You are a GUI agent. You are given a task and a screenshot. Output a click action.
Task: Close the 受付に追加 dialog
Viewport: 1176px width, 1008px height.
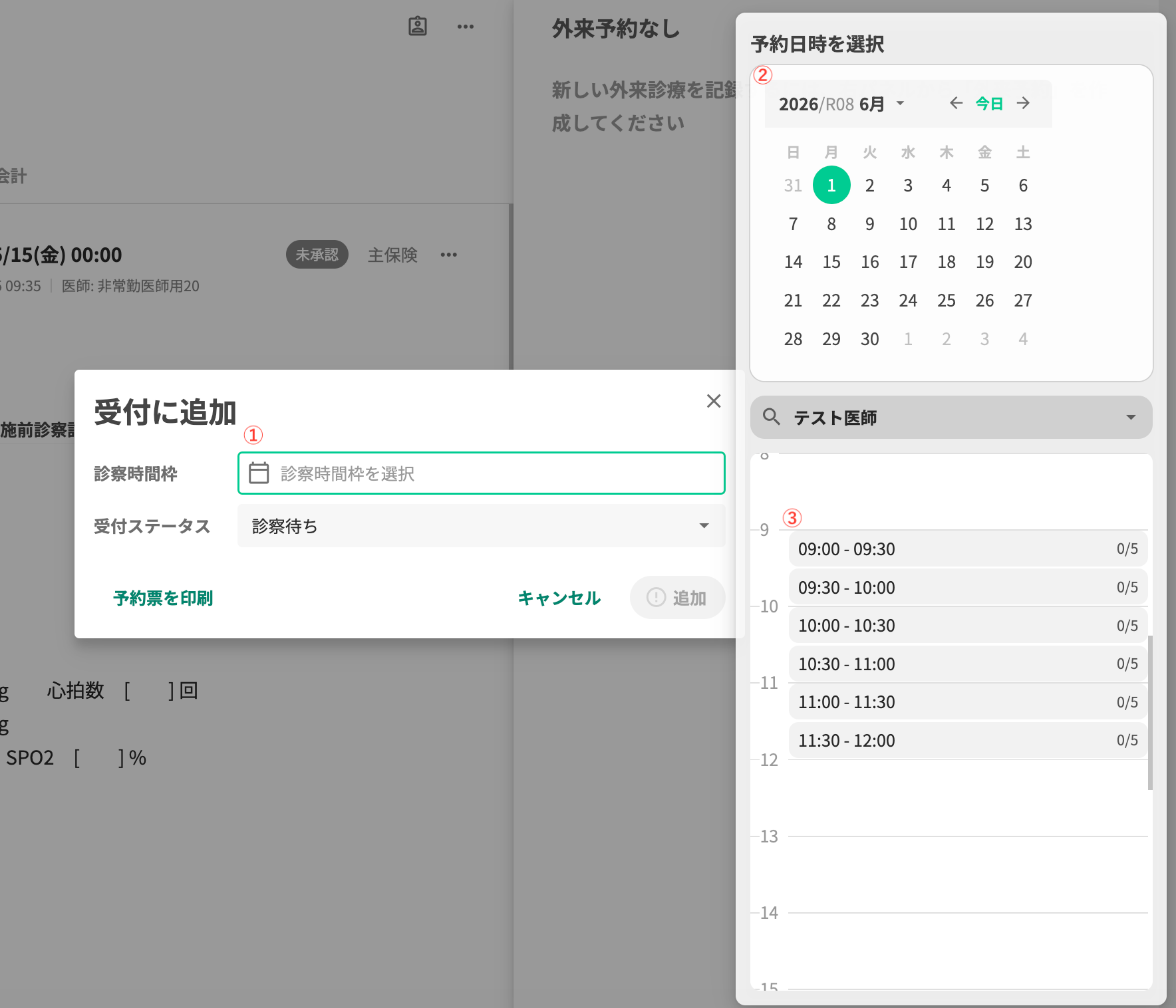click(714, 401)
